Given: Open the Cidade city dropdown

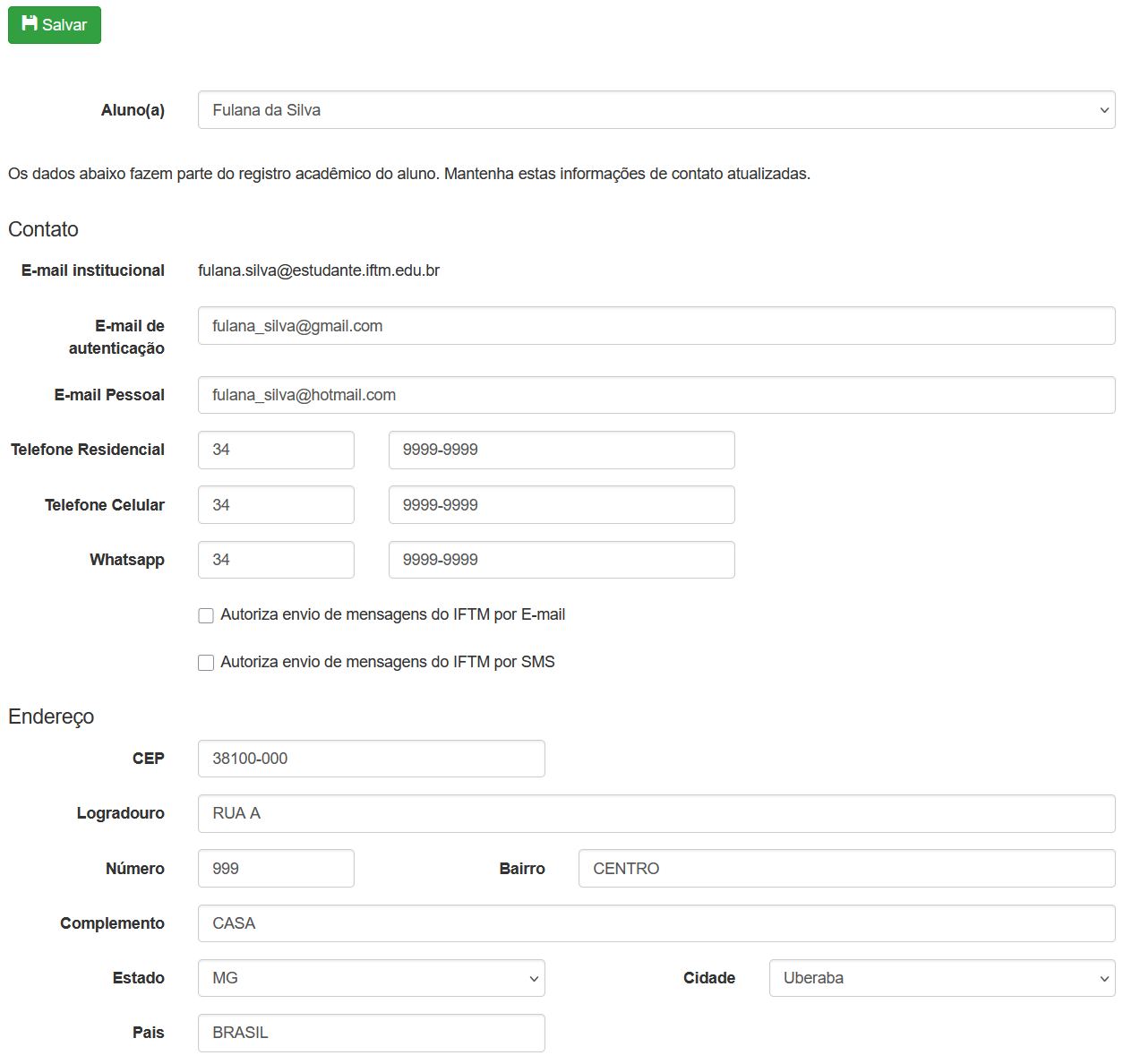Looking at the screenshot, I should click(941, 978).
